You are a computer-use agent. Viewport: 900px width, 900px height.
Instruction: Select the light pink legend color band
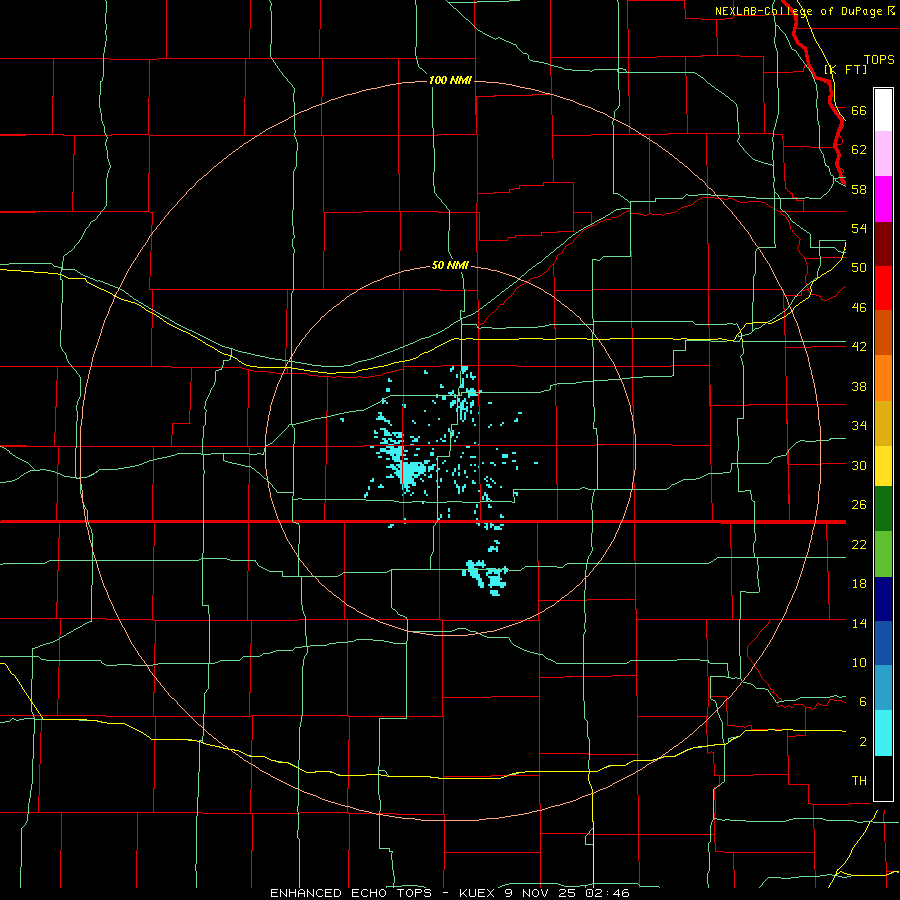point(883,154)
